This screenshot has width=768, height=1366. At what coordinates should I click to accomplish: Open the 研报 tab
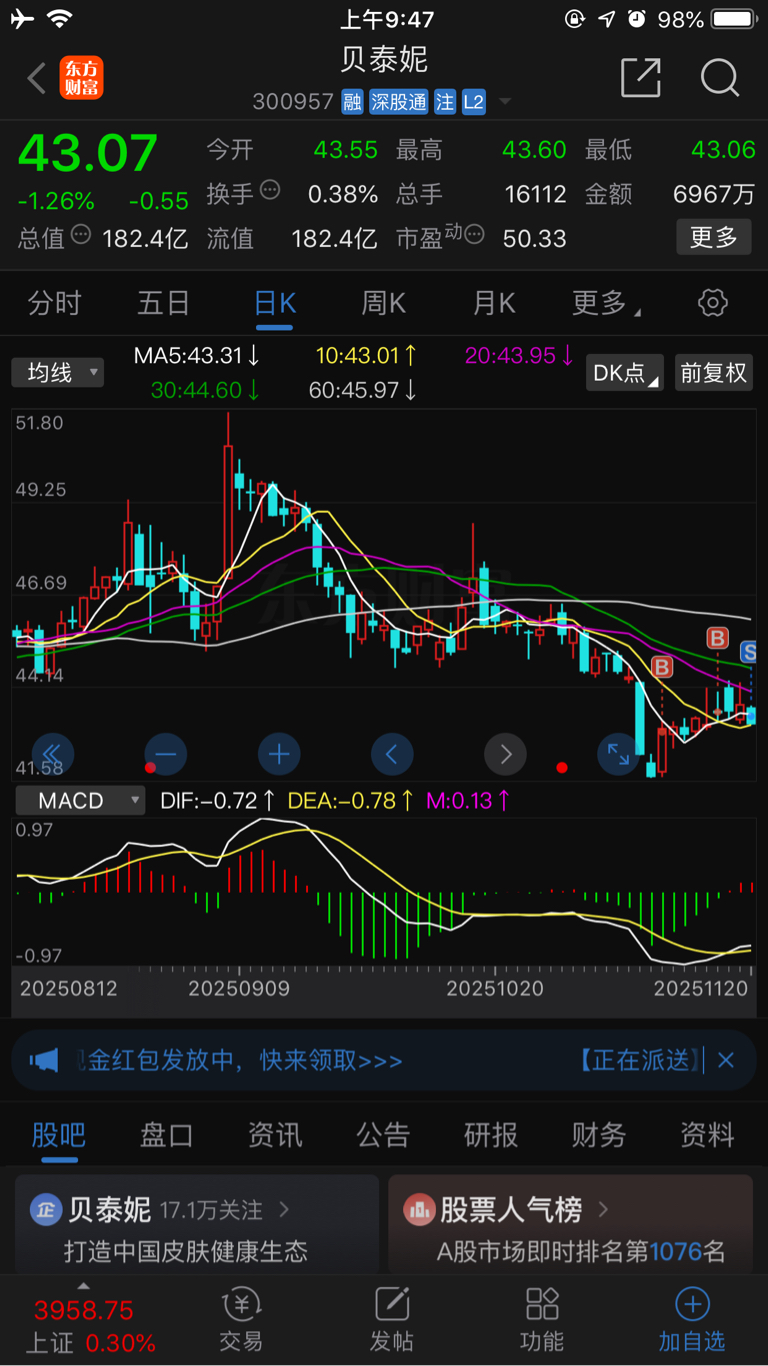[491, 1135]
